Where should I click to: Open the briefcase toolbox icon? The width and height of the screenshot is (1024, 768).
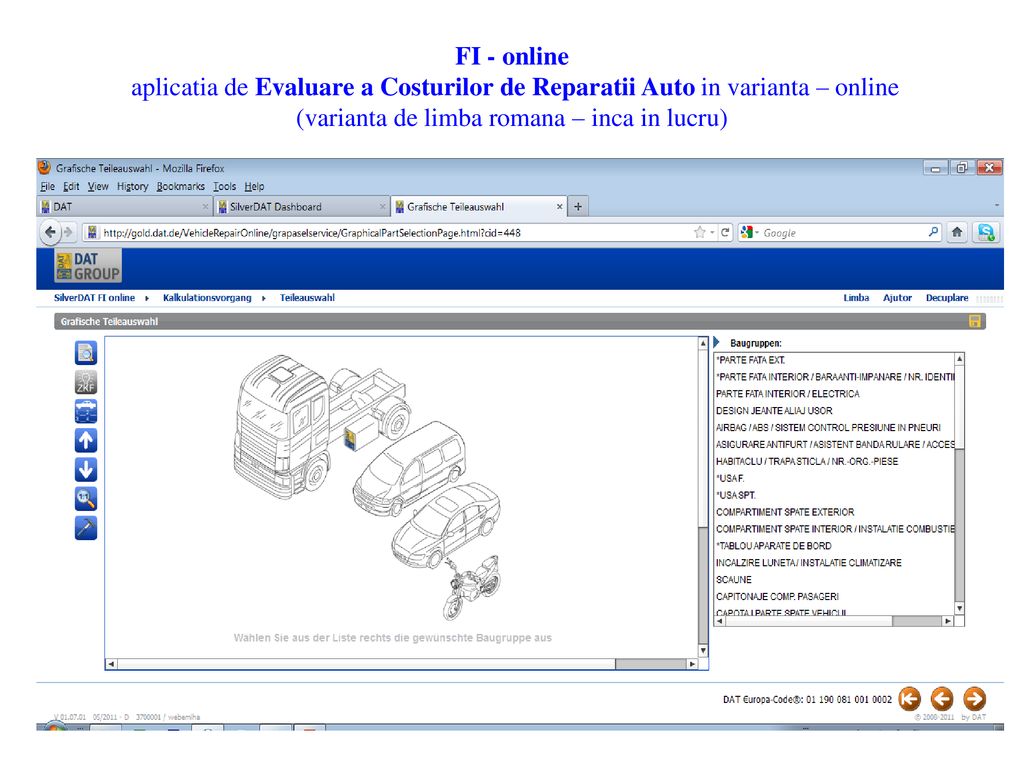pyautogui.click(x=86, y=411)
